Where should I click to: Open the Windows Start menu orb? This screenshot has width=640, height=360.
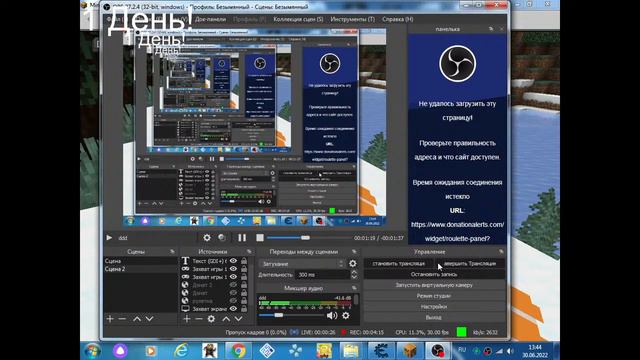pos(92,351)
